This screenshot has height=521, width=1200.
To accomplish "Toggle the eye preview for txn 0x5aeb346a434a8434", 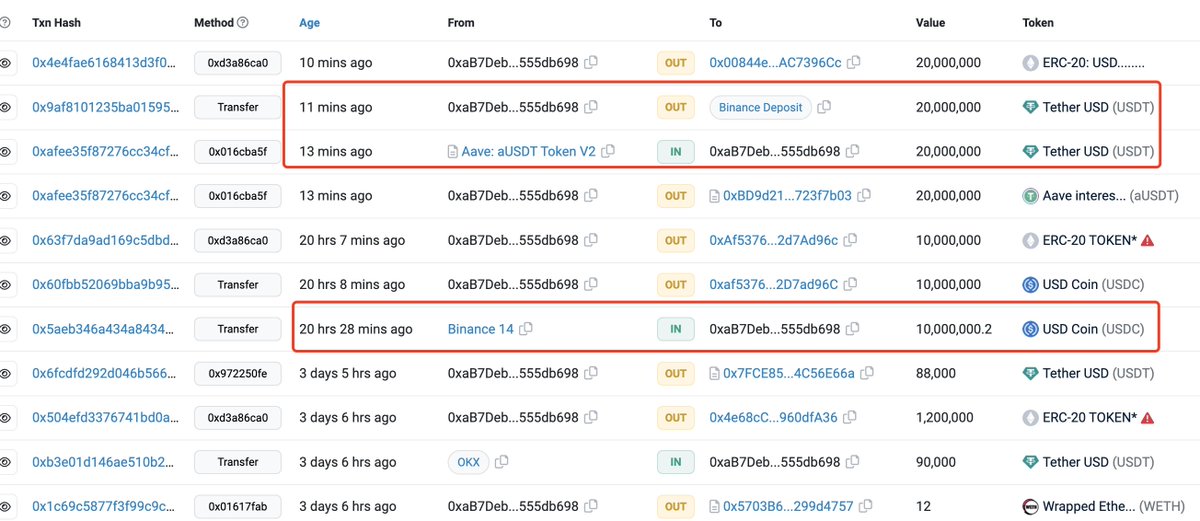I will [6, 329].
